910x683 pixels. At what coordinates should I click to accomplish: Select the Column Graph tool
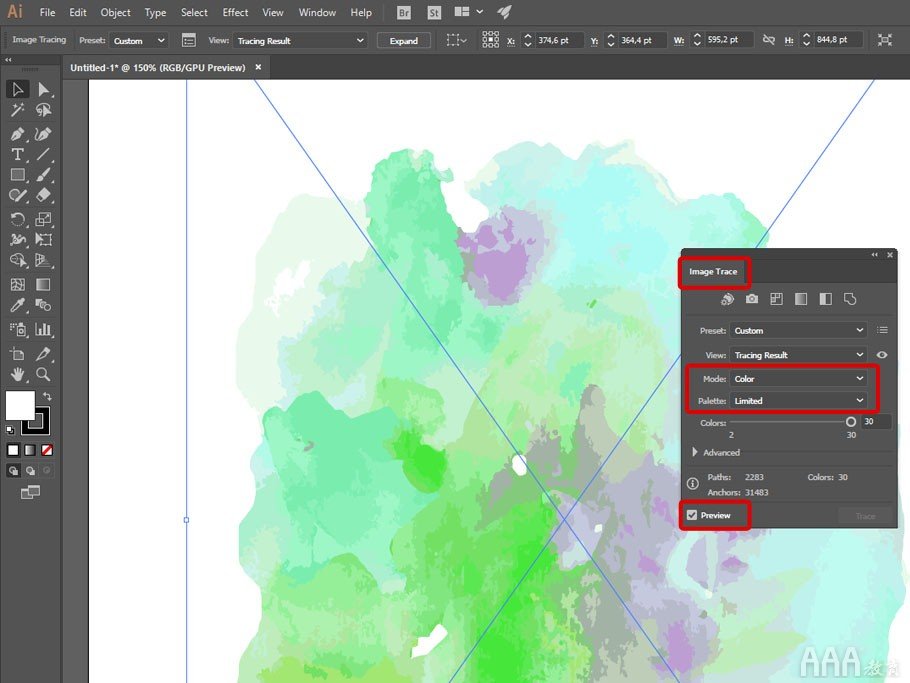click(x=44, y=330)
